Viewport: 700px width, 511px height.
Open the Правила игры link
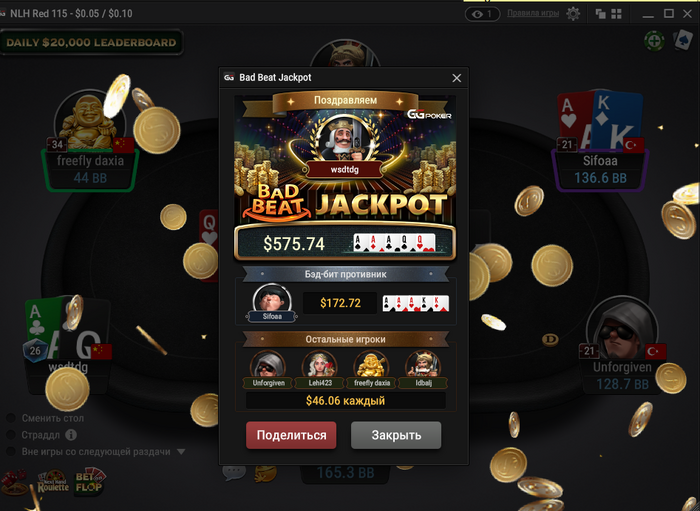point(533,13)
